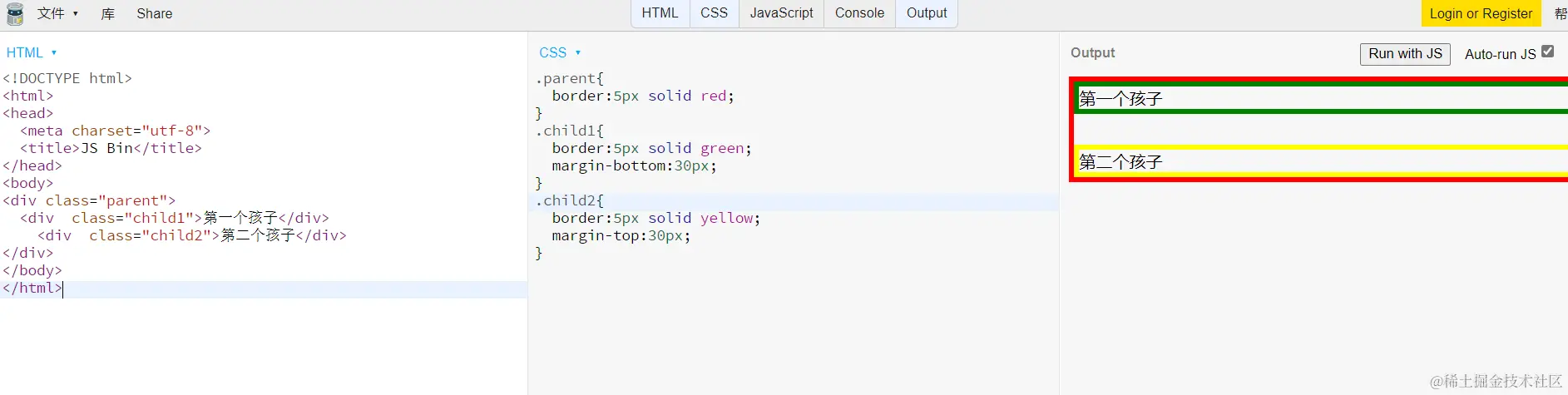Screen dimensions: 1568x395
Task: Toggle the Auto-run JS checkbox
Action: pos(1547,52)
